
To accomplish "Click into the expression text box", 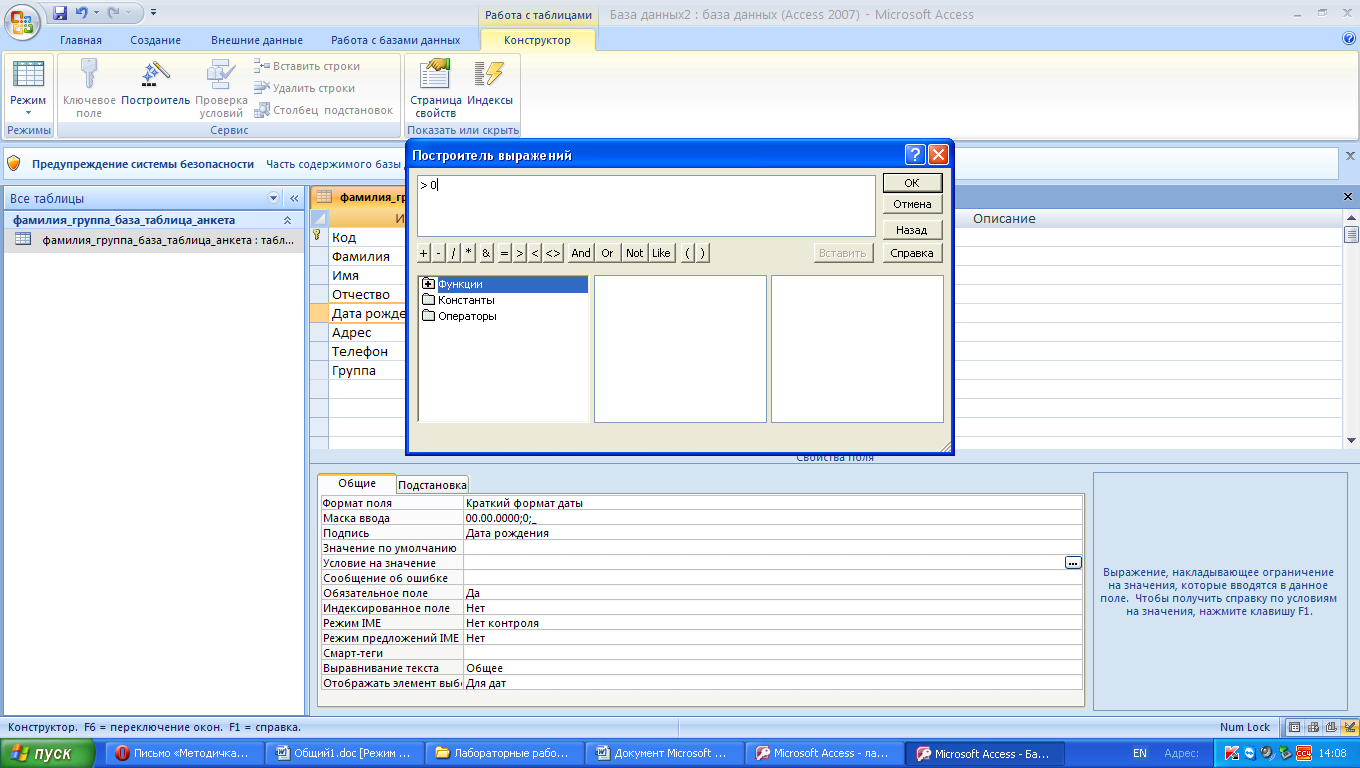I will 646,206.
